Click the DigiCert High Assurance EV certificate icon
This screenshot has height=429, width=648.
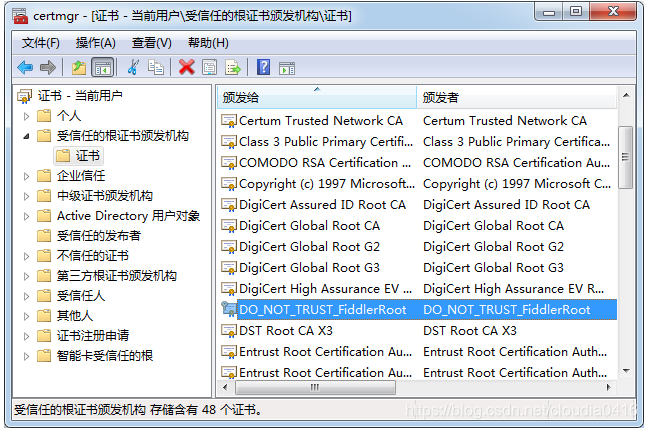point(229,288)
